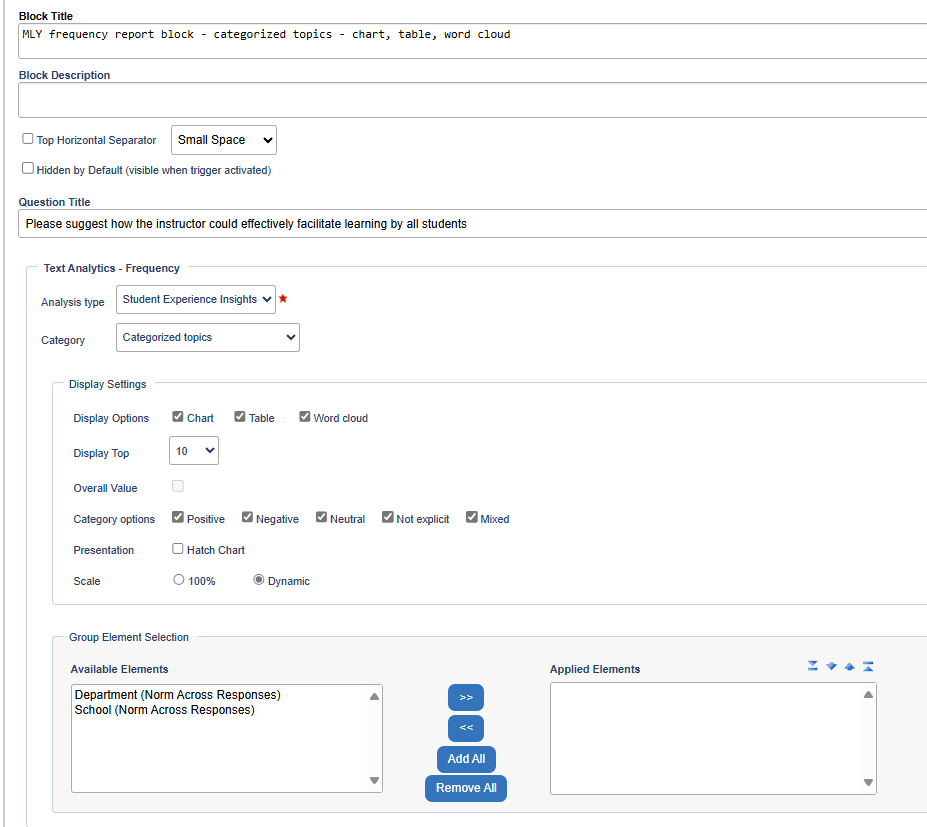Enable Top Horizontal Separator checkbox
Screen dimensions: 927x827
point(28,138)
